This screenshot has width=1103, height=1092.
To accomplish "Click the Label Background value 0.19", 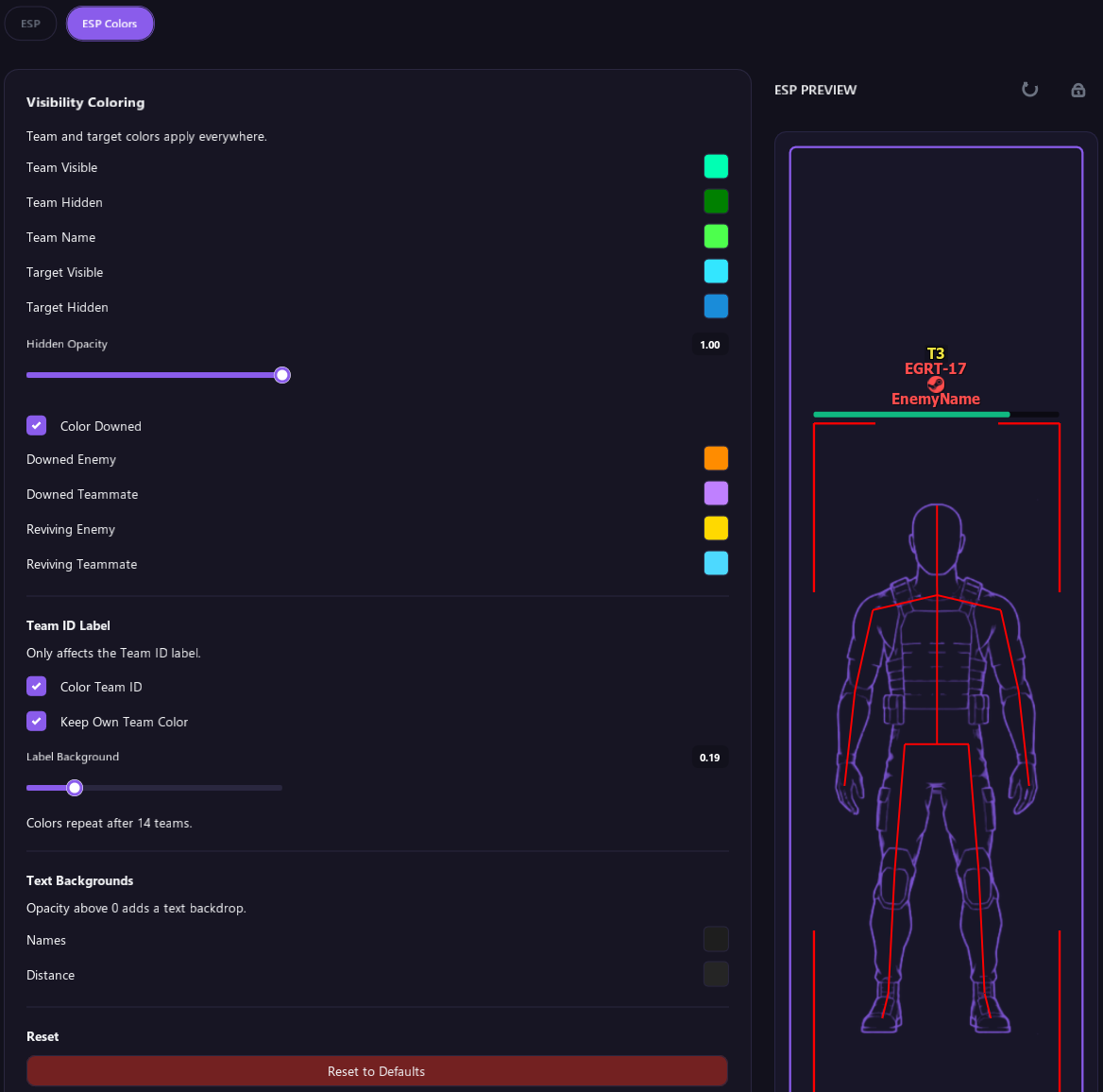I will pos(710,758).
